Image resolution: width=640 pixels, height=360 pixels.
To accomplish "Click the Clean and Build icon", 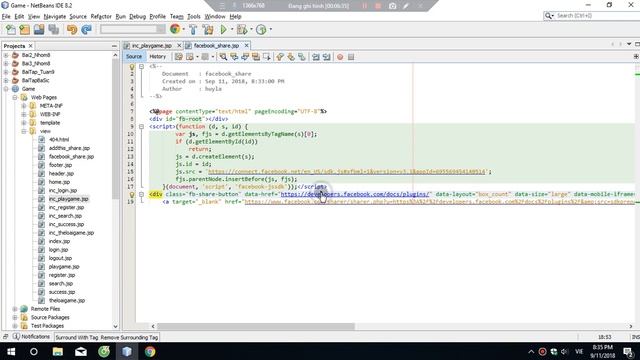I will point(208,29).
